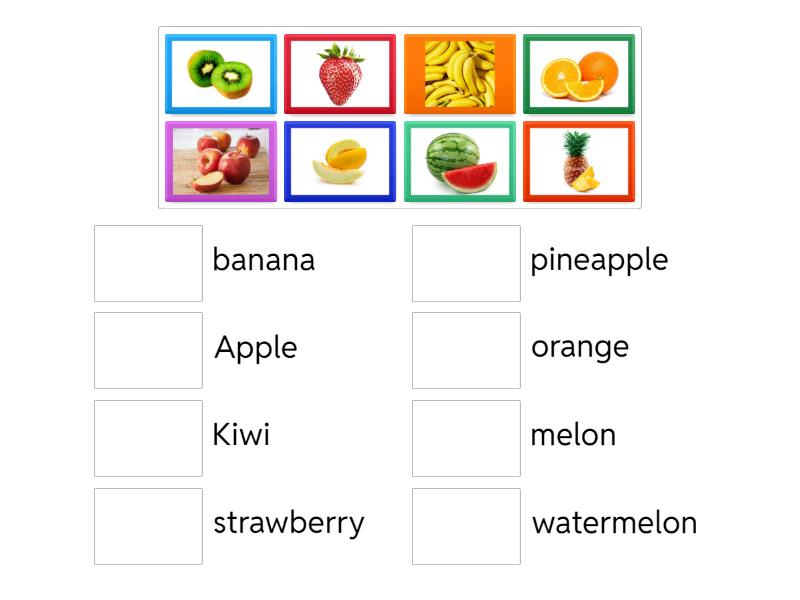Image resolution: width=800 pixels, height=600 pixels.
Task: Click the empty answer box beside watermelon
Action: click(465, 522)
